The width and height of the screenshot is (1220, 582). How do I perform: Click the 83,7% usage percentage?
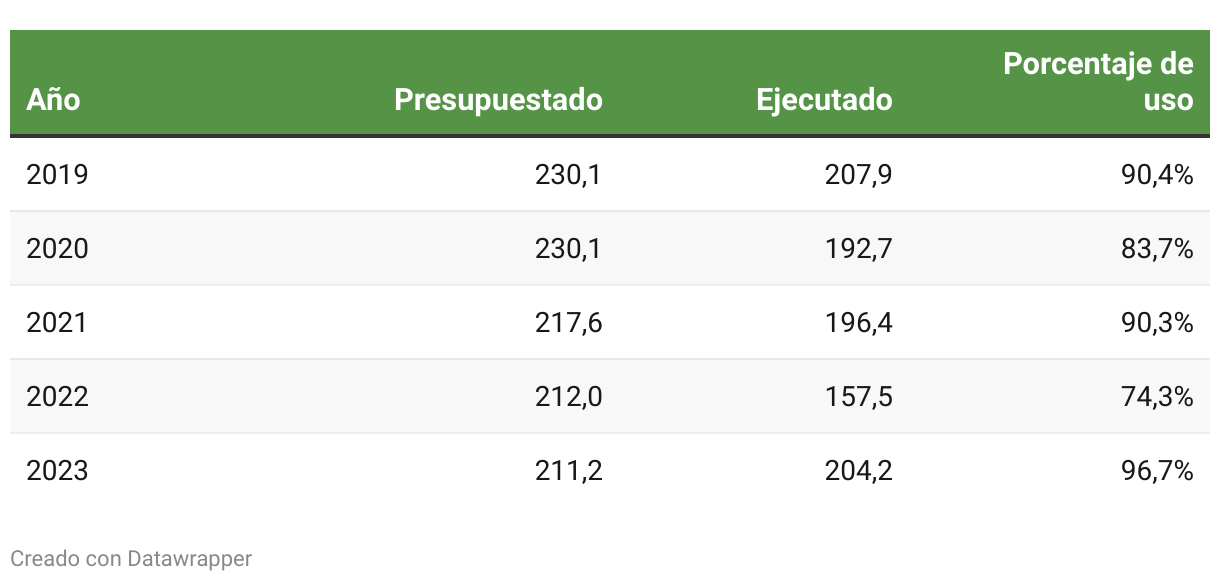point(1157,249)
